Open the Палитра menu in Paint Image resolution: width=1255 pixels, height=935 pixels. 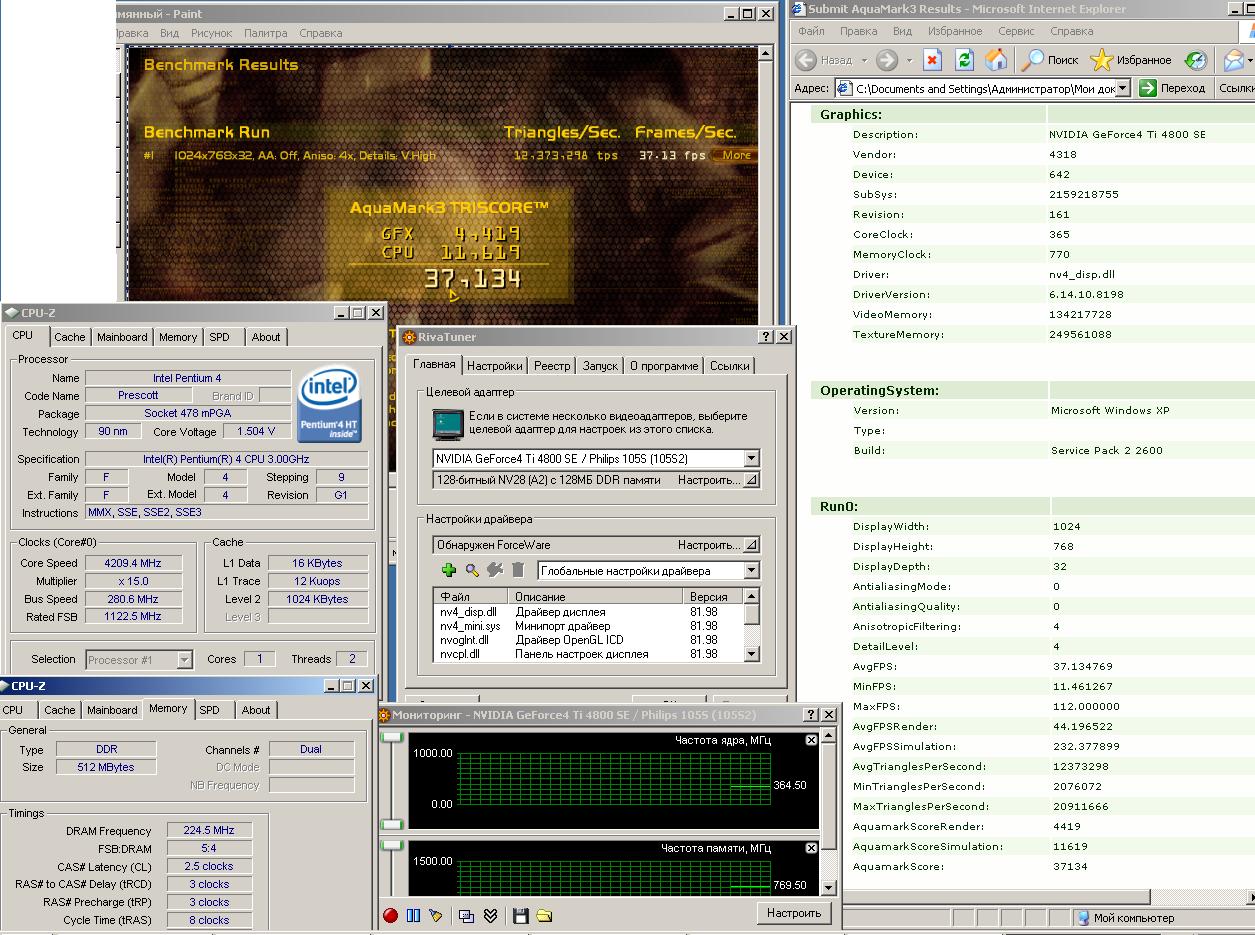(x=265, y=33)
